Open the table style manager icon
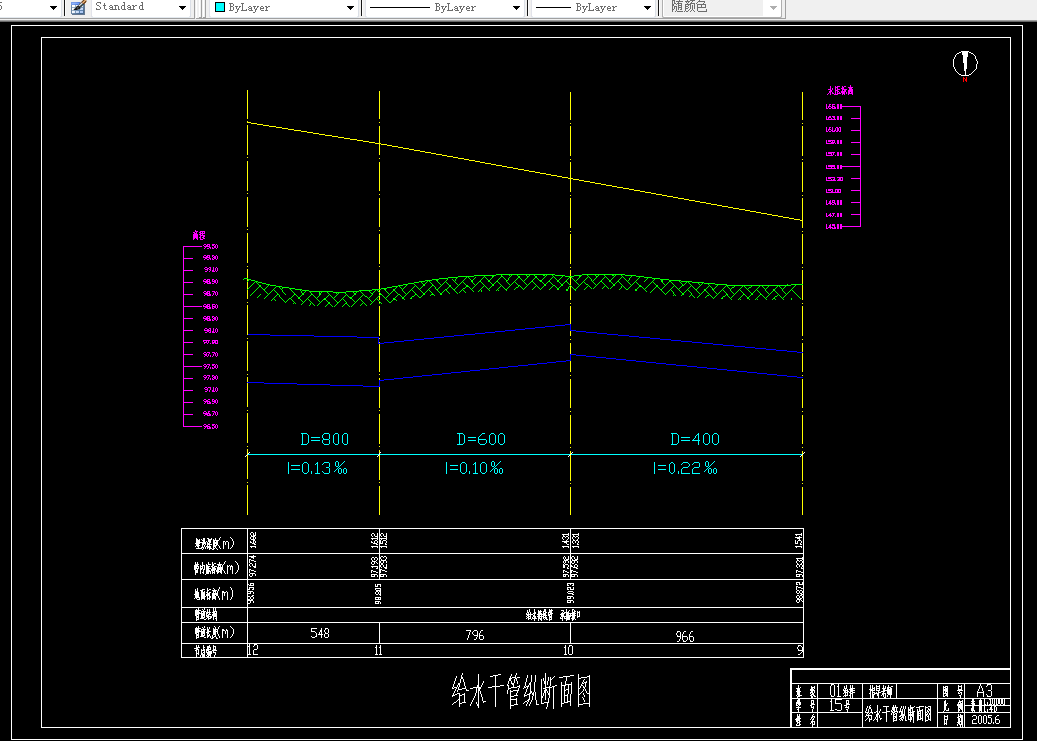Viewport: 1037px width, 741px height. pyautogui.click(x=79, y=7)
